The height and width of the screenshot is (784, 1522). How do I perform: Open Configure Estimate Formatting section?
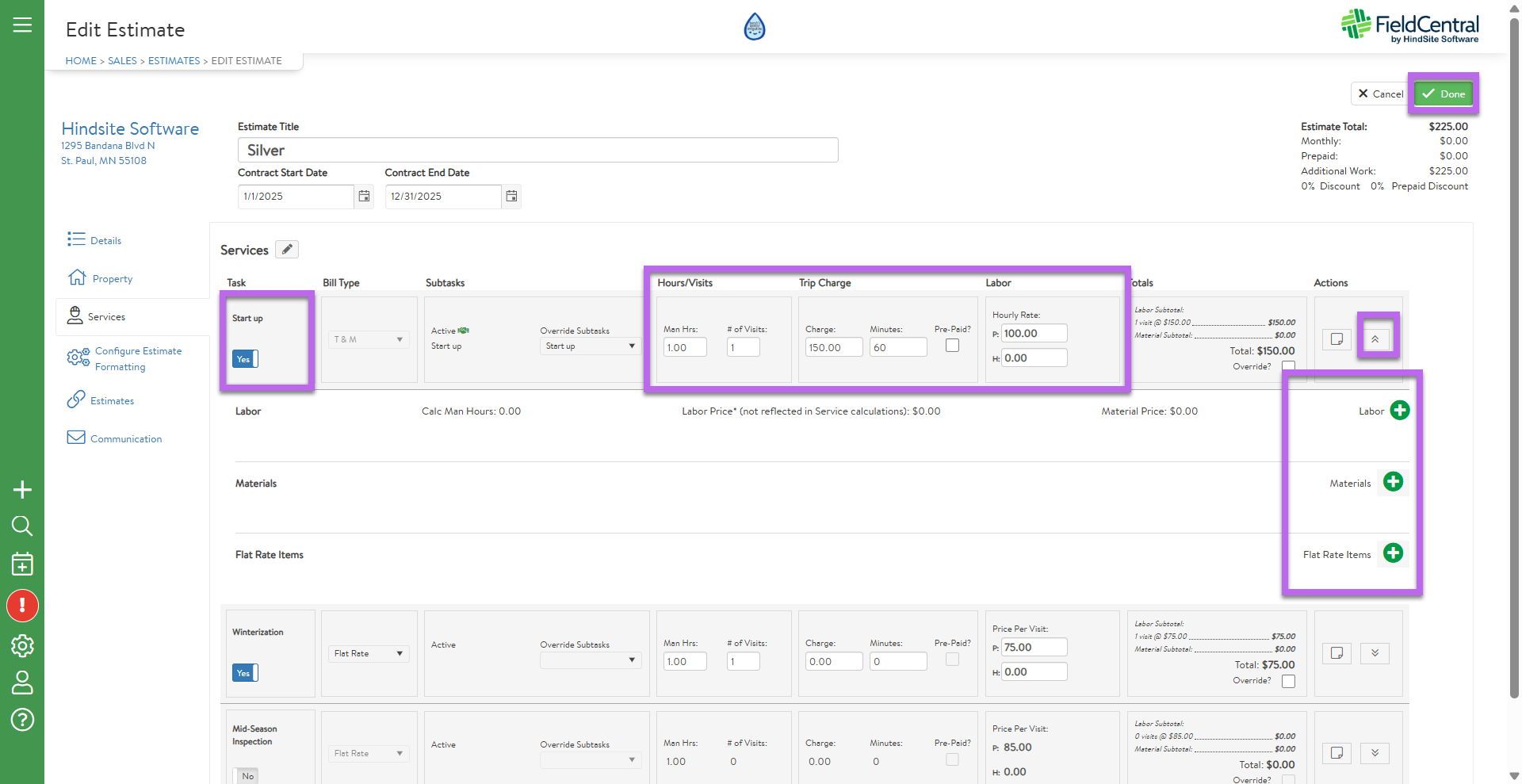(x=138, y=358)
